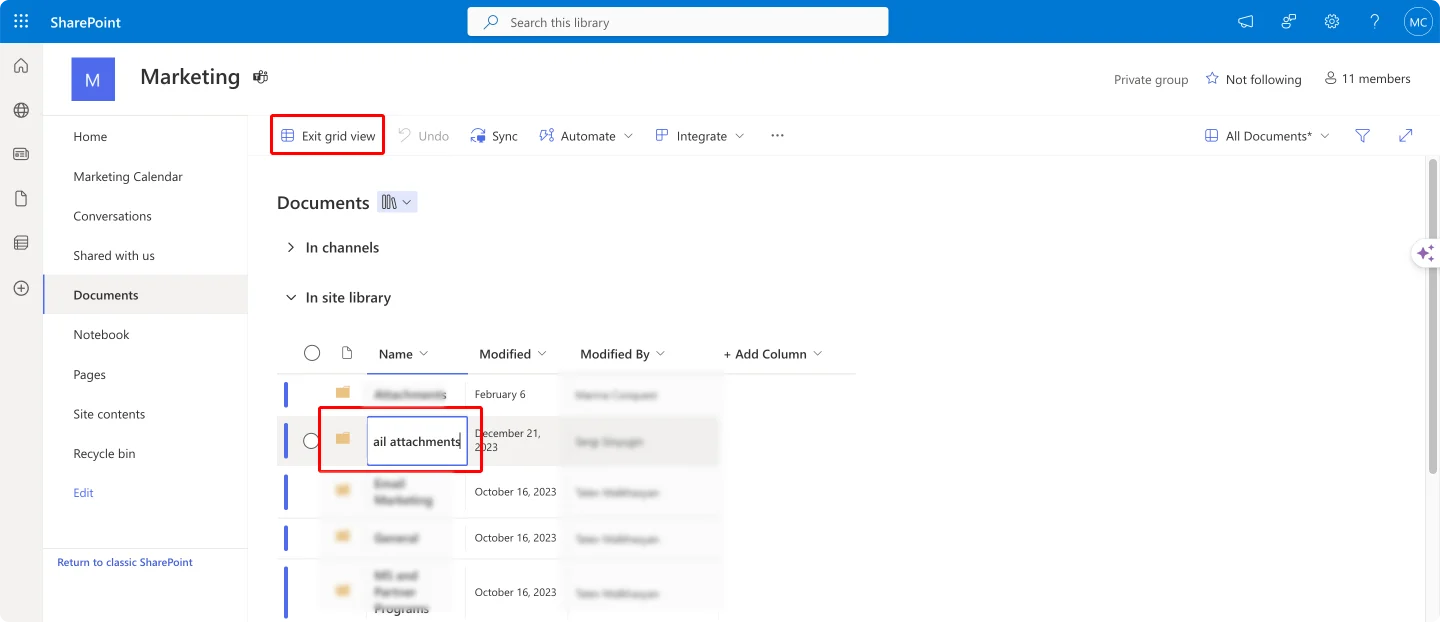Screen dimensions: 1440x622
Task: Open the News icon in left rail
Action: [21, 154]
